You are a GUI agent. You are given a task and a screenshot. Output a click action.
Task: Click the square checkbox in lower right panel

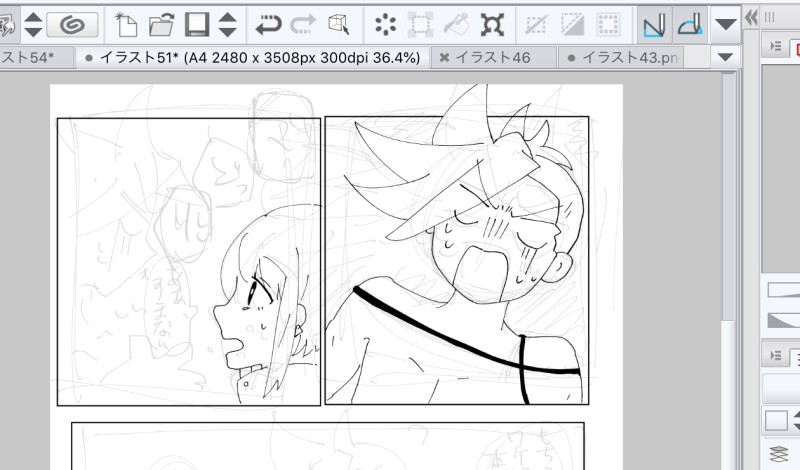click(x=776, y=421)
